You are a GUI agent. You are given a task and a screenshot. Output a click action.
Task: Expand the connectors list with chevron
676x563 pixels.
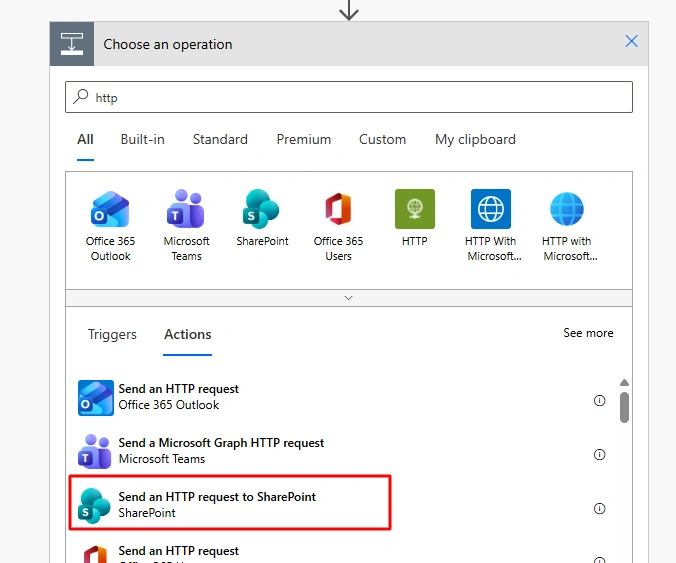349,298
